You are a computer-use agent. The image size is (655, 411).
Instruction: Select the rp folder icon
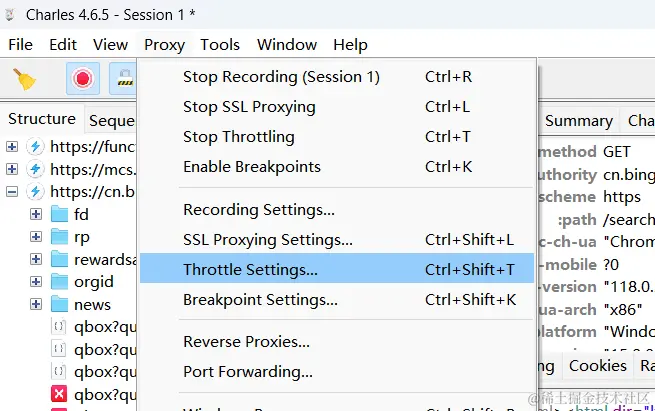tap(60, 237)
